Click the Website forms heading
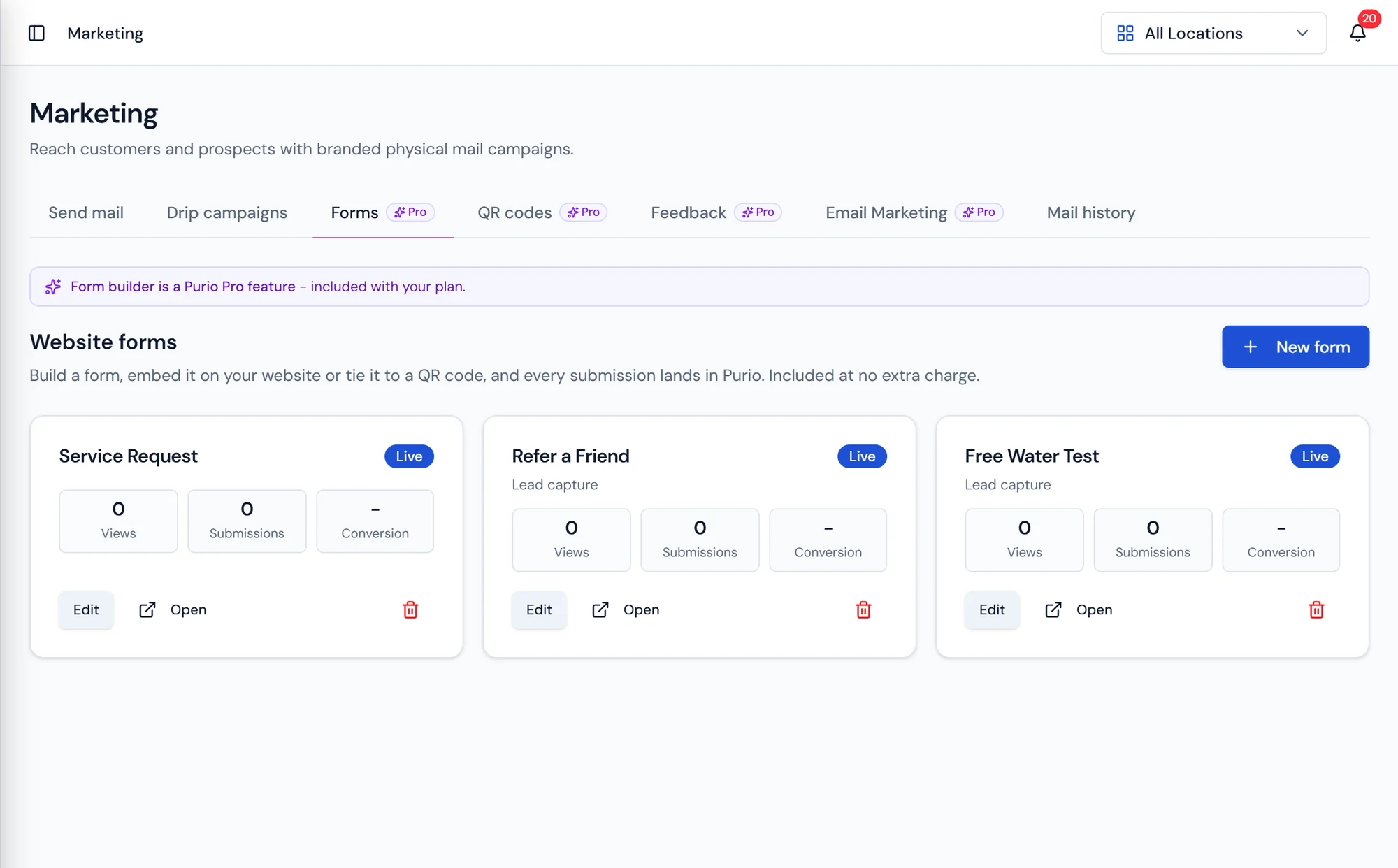Viewport: 1398px width, 868px height. tap(103, 342)
